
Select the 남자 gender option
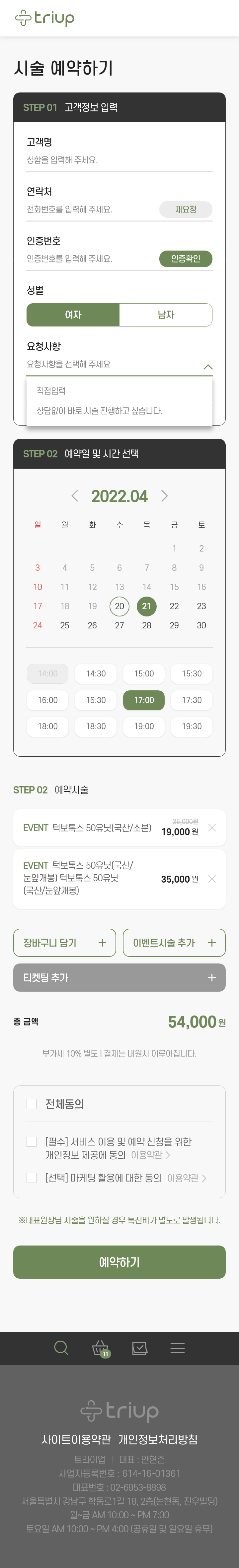(166, 315)
